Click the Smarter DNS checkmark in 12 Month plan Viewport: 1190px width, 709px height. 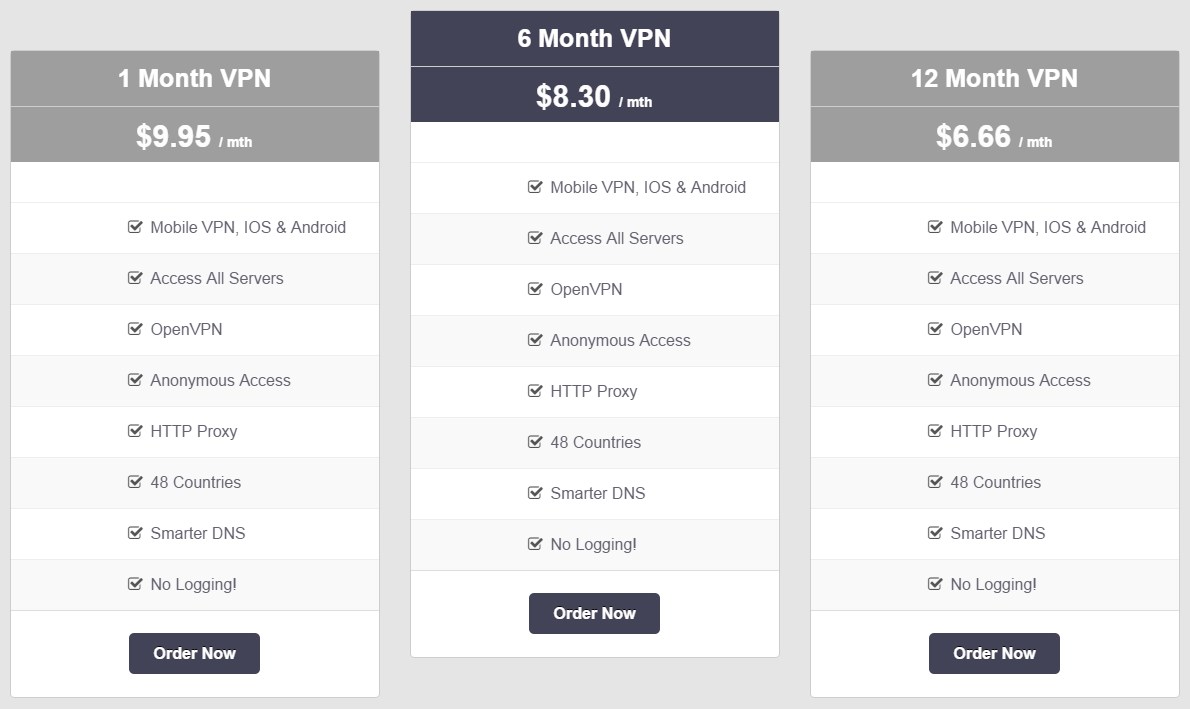click(935, 533)
